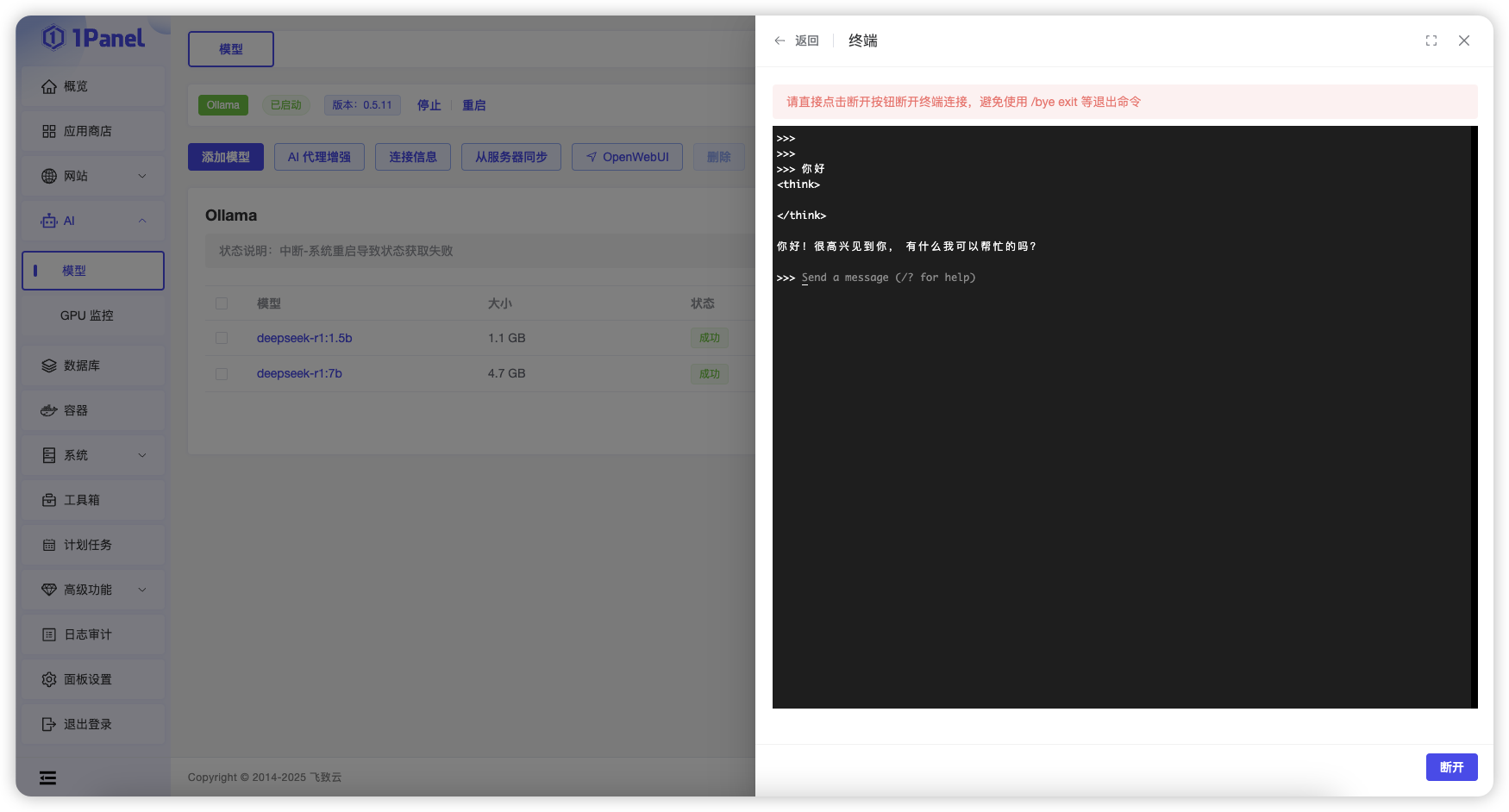Close the 终端 drawer
This screenshot has width=1509, height=812.
pos(1464,41)
